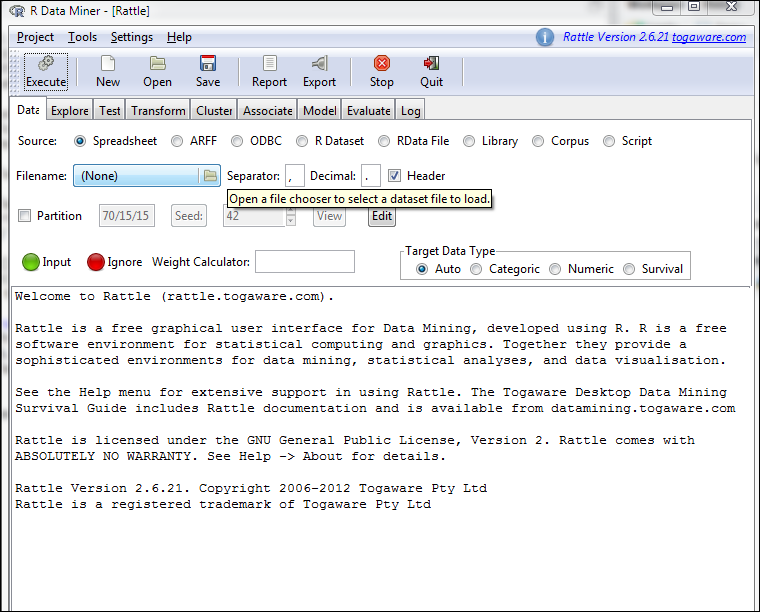Click the Weight Calculator text field

[305, 262]
